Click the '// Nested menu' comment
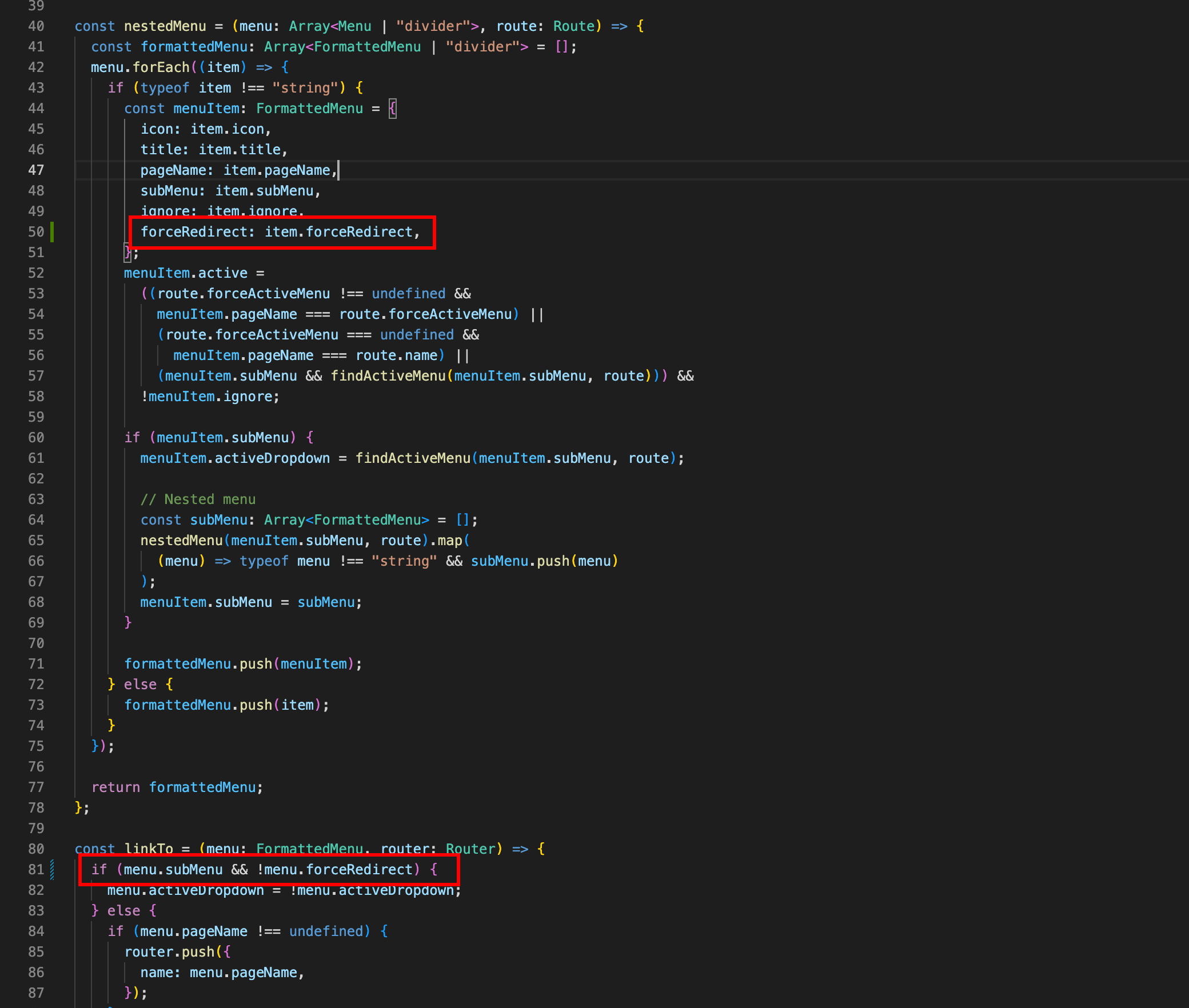 [198, 499]
